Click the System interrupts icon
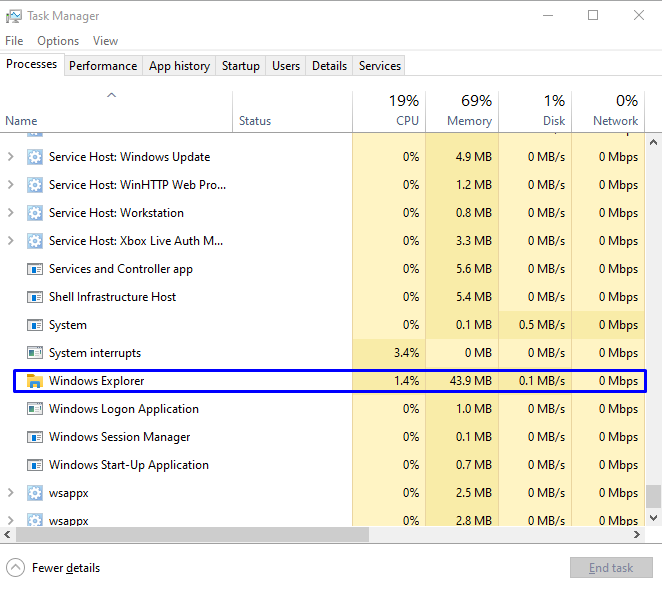Image resolution: width=662 pixels, height=589 pixels. click(35, 353)
